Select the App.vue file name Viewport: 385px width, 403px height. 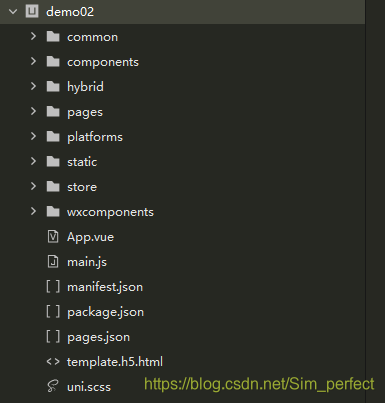tap(90, 237)
